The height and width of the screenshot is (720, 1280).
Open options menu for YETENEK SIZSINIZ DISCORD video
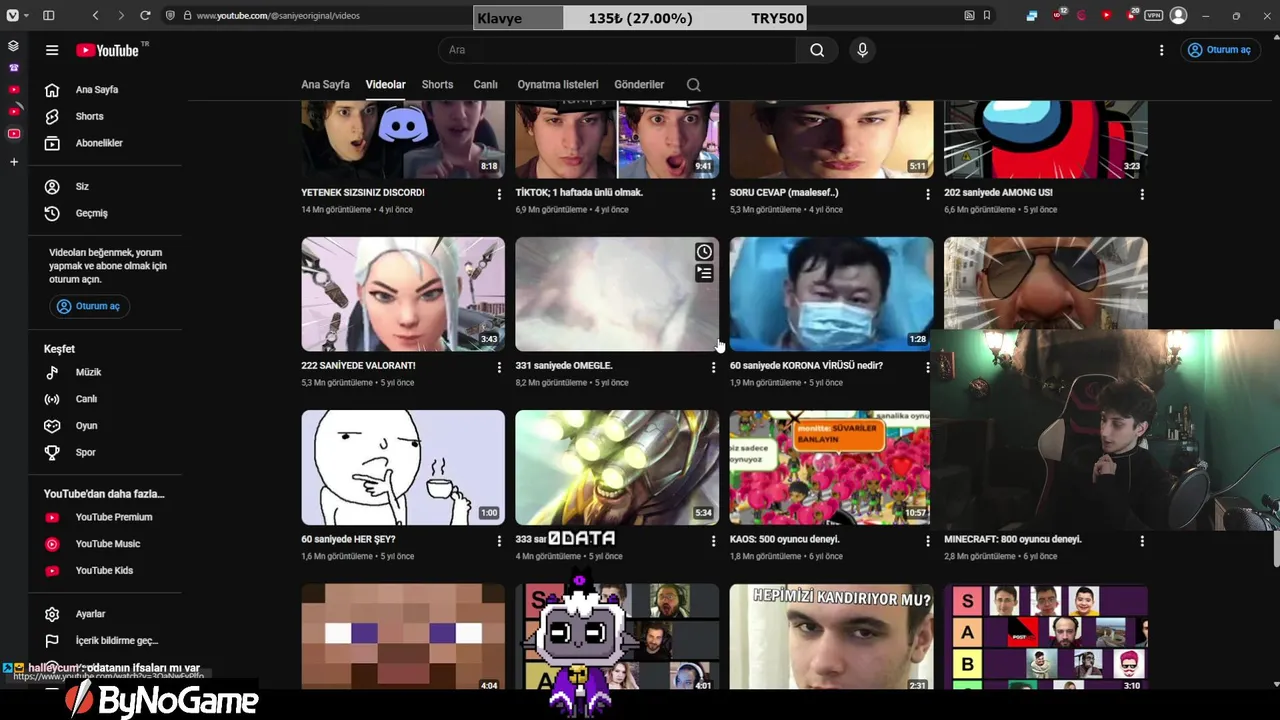tap(499, 194)
